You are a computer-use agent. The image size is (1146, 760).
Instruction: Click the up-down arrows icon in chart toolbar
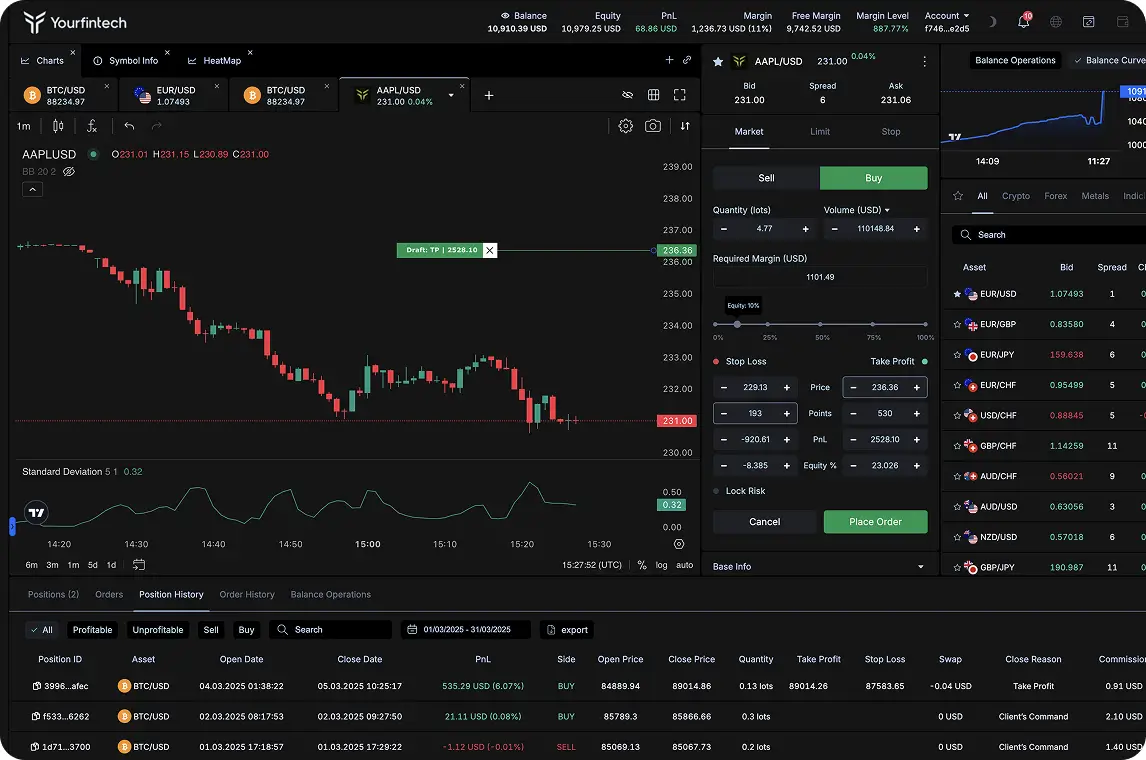click(685, 126)
